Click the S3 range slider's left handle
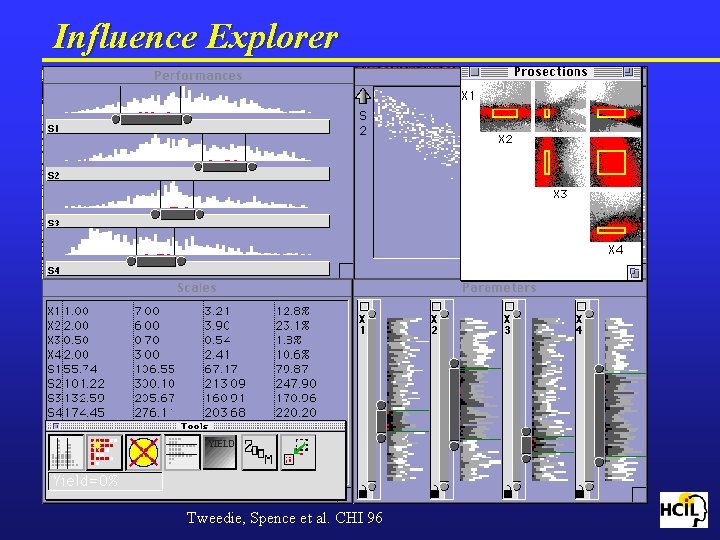This screenshot has width=720, height=540. click(x=155, y=214)
